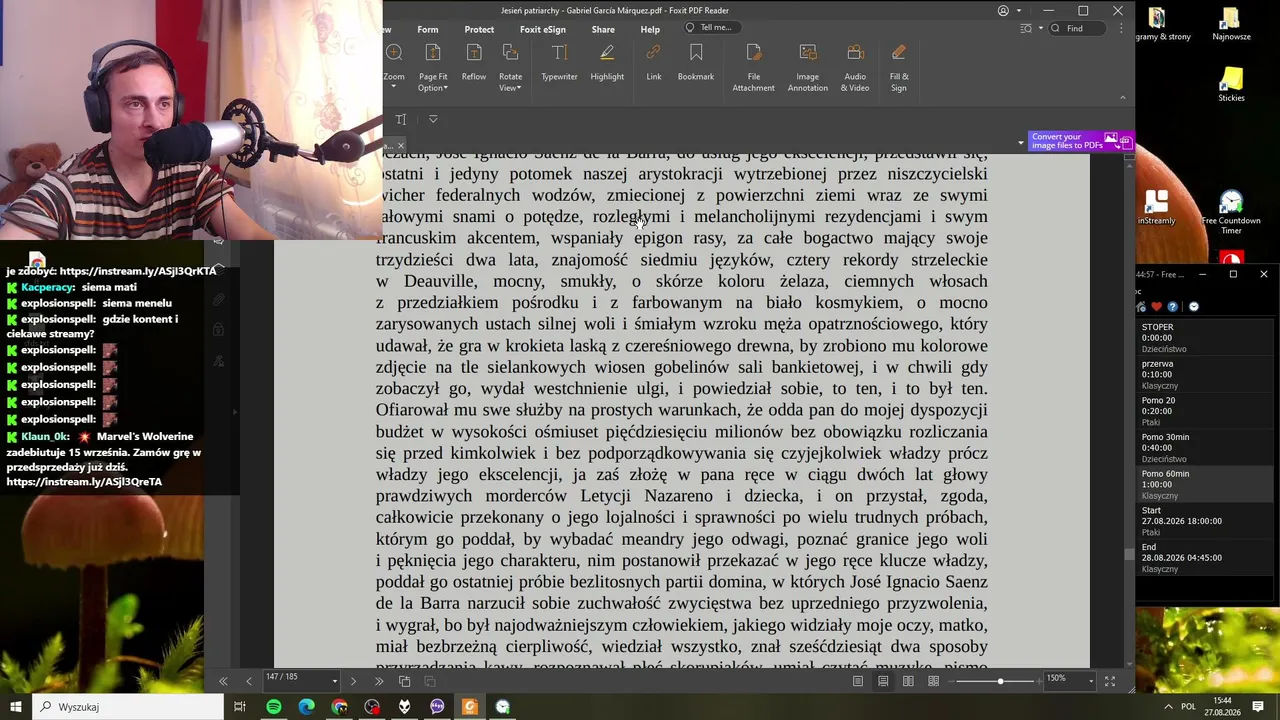The width and height of the screenshot is (1280, 720).
Task: Open the Share ribbon tab
Action: pyautogui.click(x=603, y=29)
